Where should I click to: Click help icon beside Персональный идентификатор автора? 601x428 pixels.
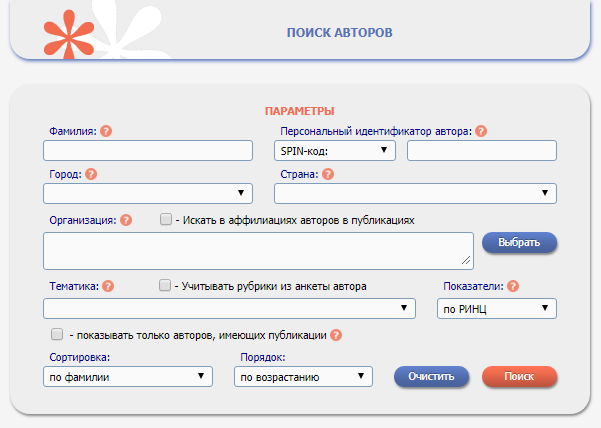point(481,131)
